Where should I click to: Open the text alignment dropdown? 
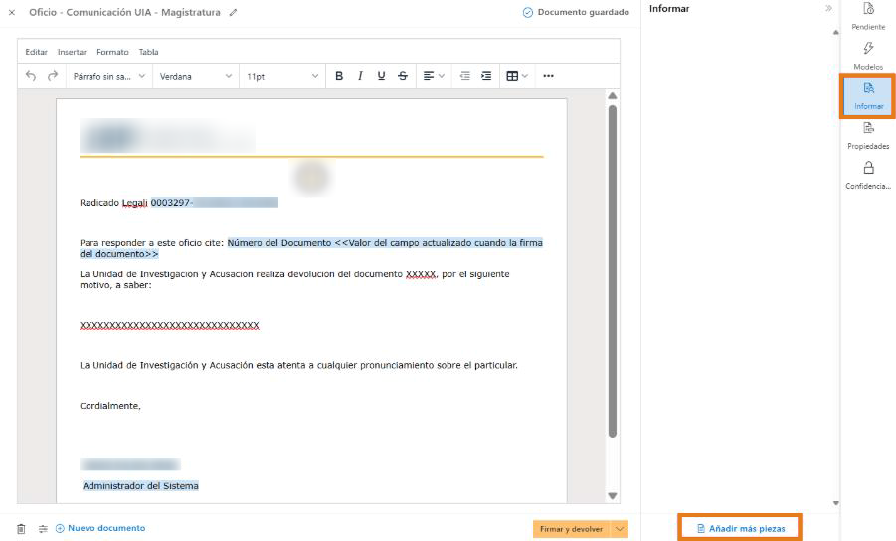point(434,76)
